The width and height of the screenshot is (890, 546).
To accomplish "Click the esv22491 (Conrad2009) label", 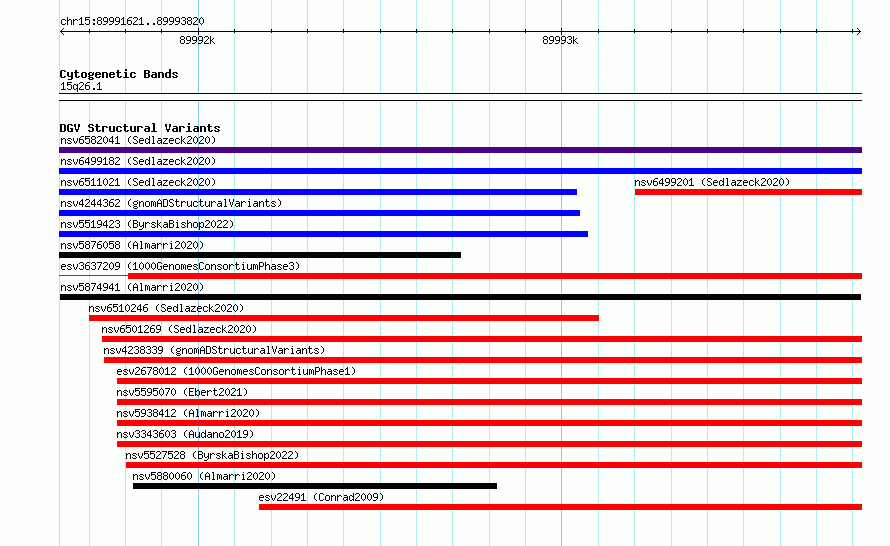I will 321,497.
